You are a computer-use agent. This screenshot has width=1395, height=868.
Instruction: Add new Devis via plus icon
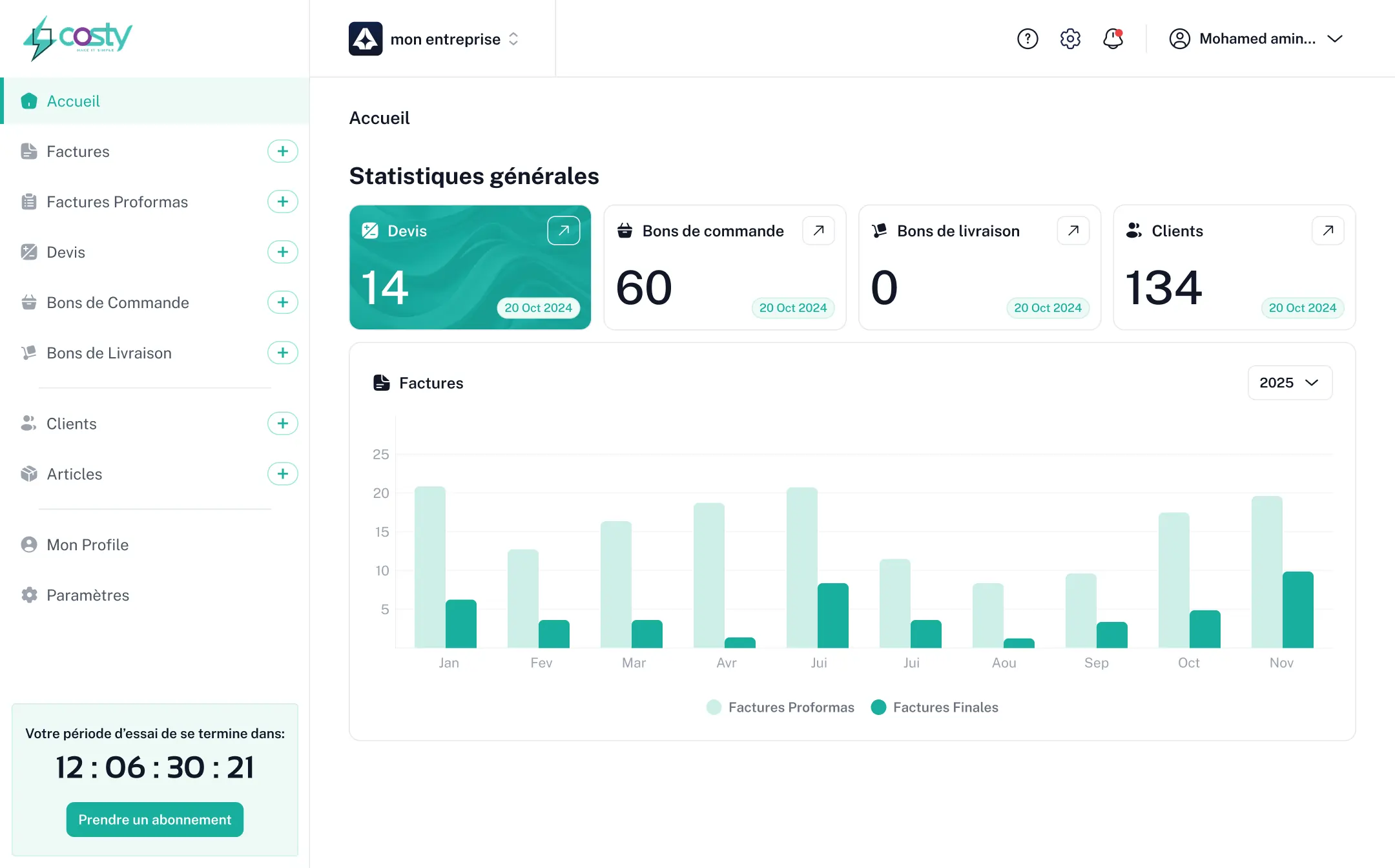[282, 252]
